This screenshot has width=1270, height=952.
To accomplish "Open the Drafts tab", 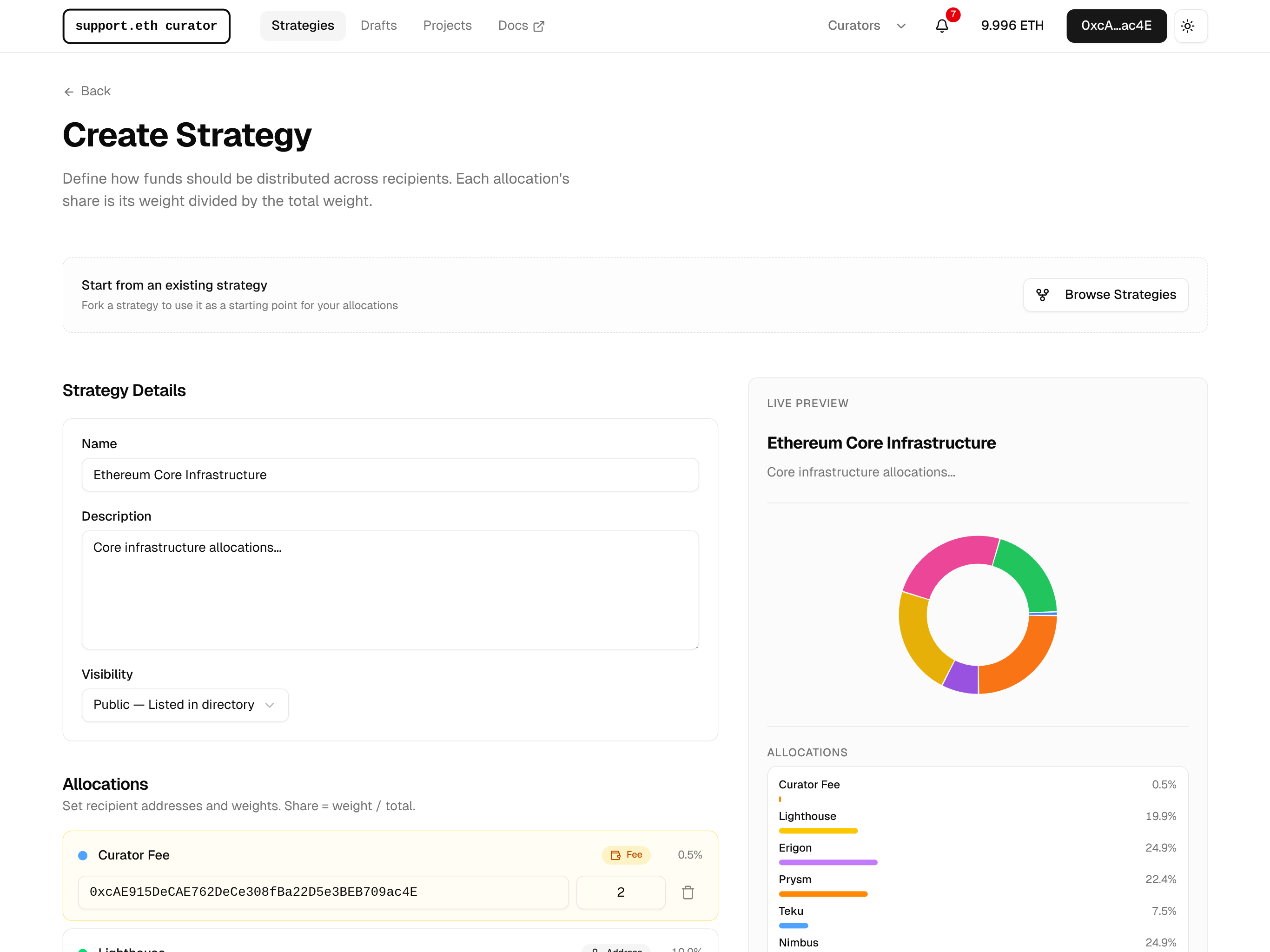I will point(378,26).
